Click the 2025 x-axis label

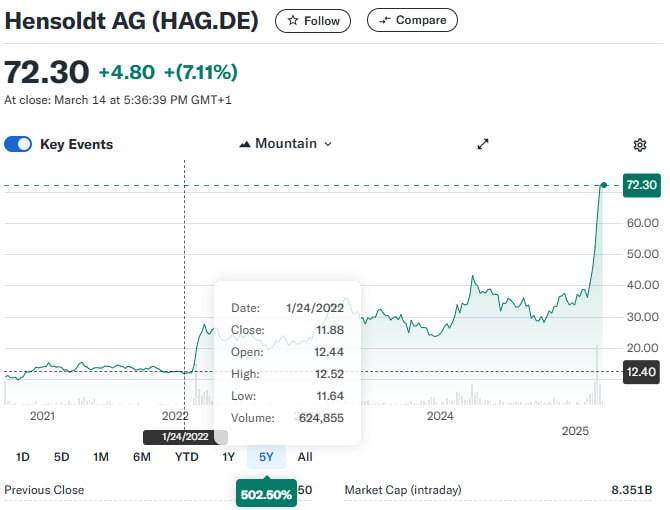tap(575, 431)
